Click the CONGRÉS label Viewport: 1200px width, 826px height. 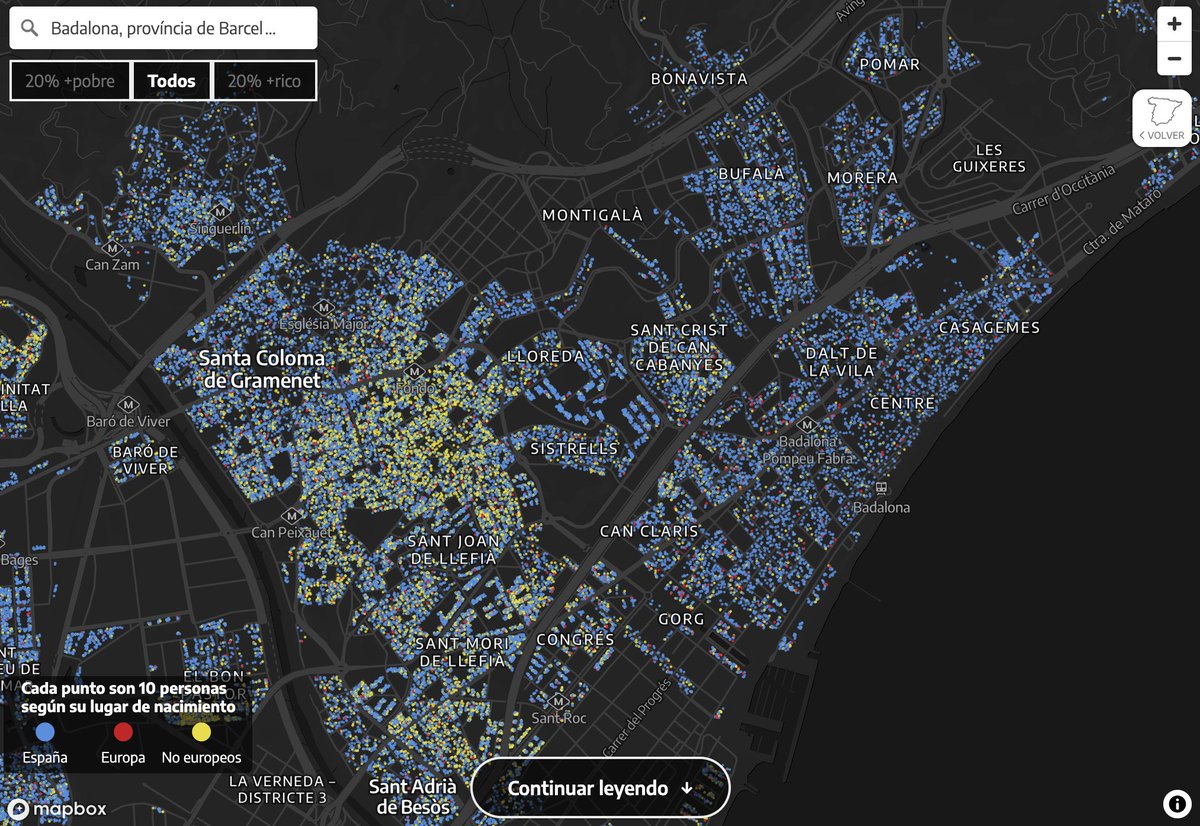coord(575,639)
